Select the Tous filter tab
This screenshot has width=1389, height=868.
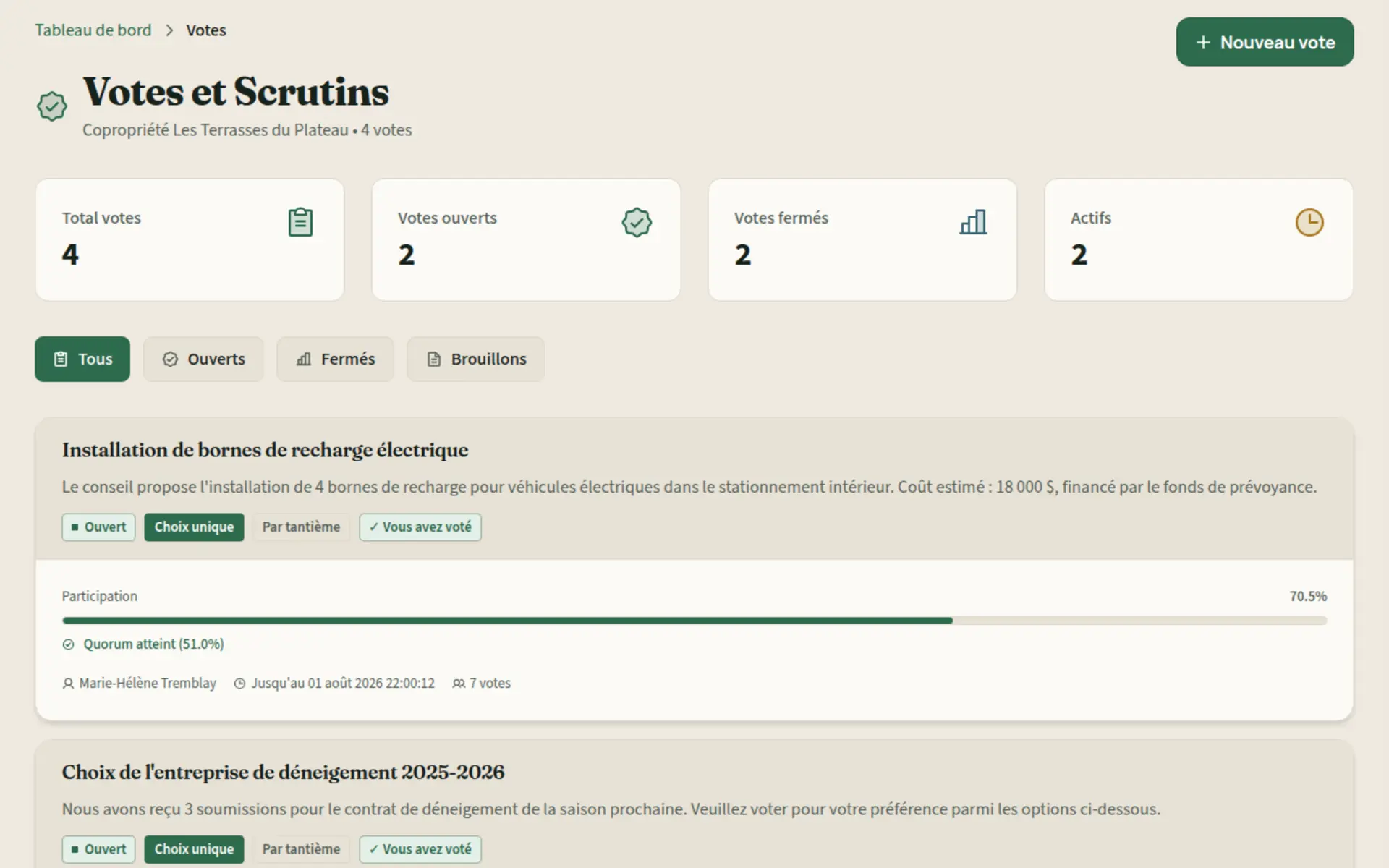point(82,359)
